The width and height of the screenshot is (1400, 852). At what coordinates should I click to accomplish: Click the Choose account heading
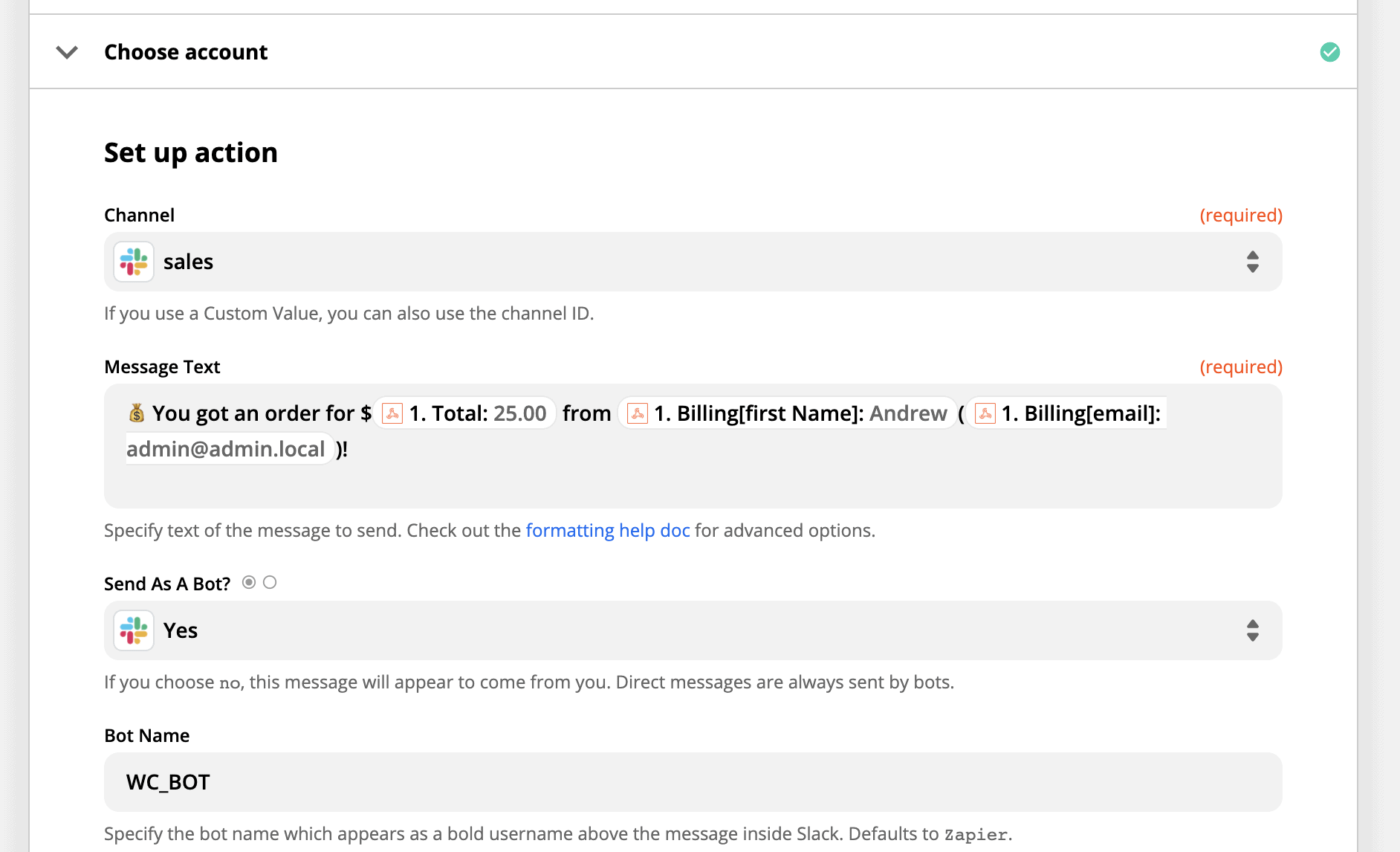(186, 52)
